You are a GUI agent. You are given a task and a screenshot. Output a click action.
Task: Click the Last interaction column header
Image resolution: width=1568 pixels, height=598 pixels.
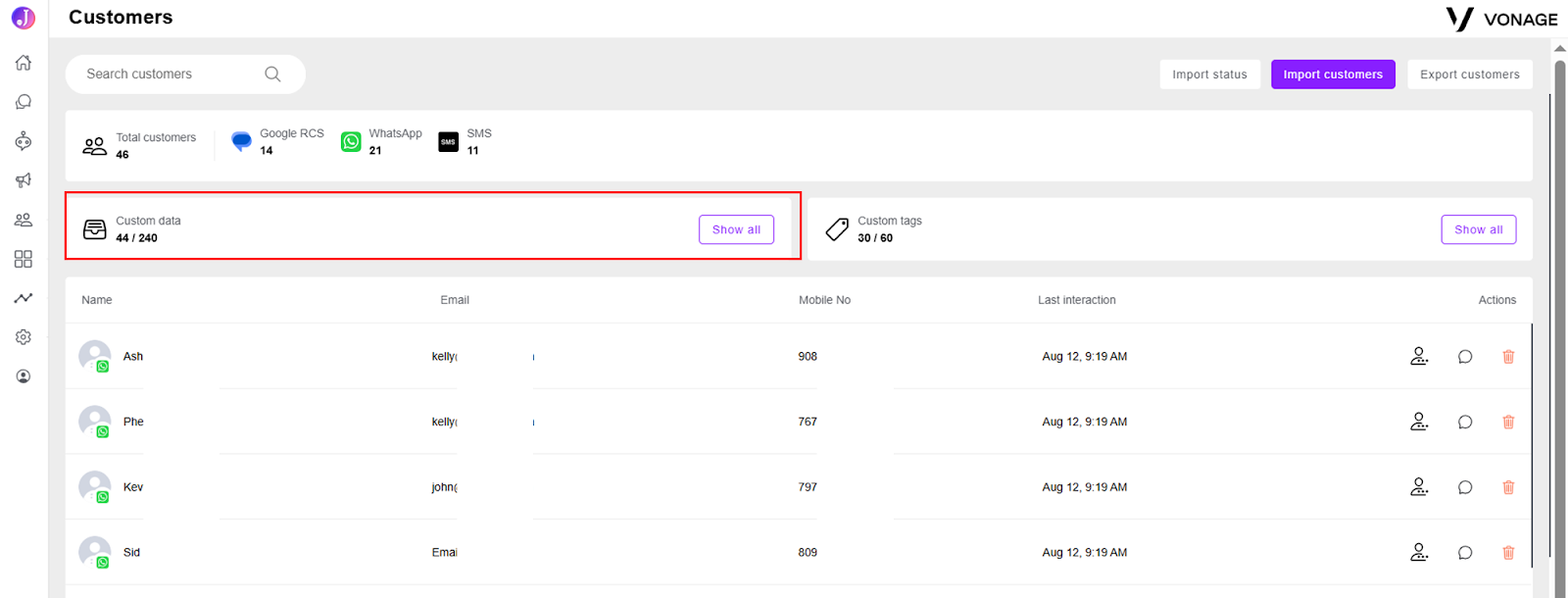(x=1077, y=300)
